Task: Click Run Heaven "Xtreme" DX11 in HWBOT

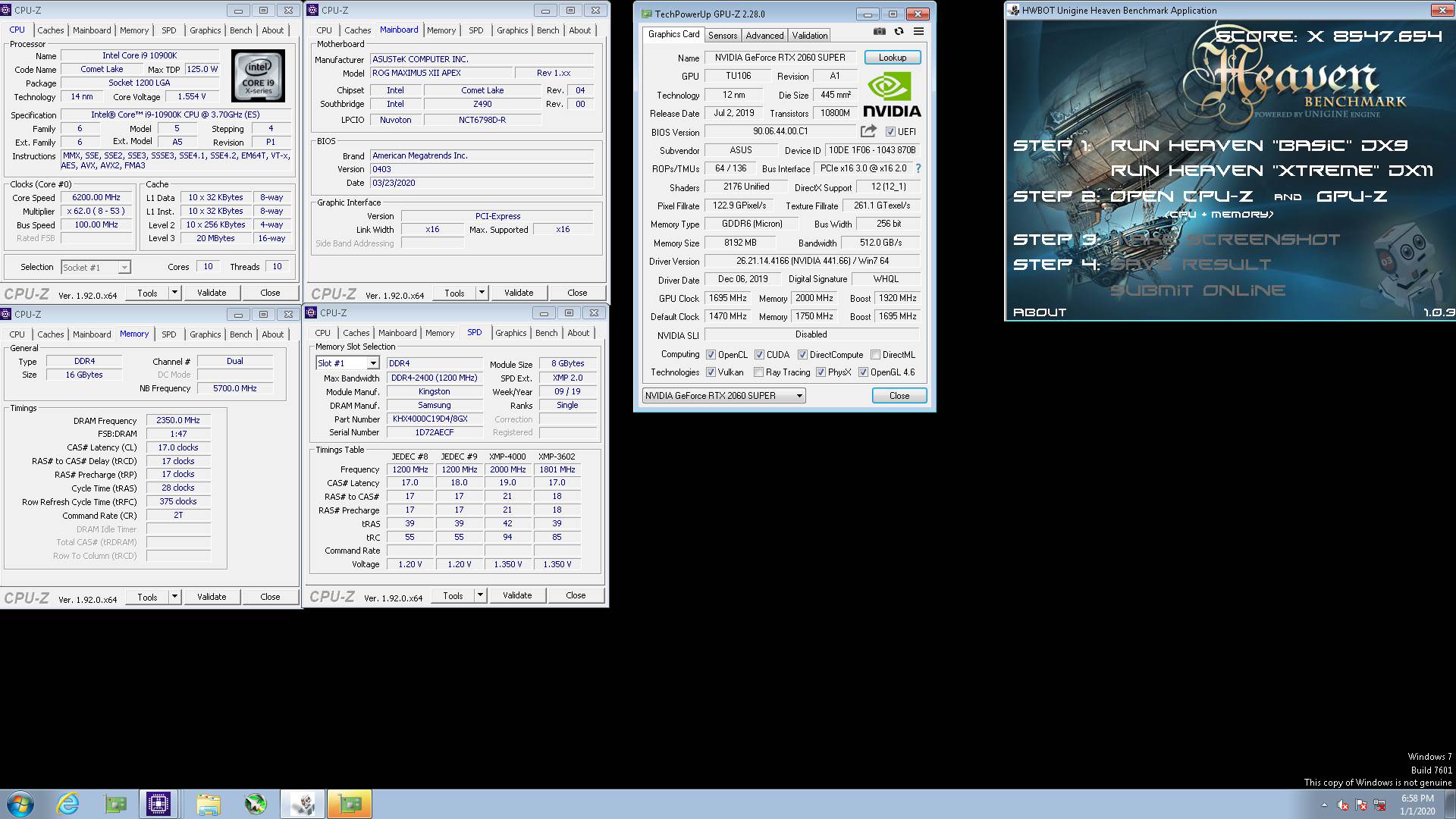Action: (1272, 171)
